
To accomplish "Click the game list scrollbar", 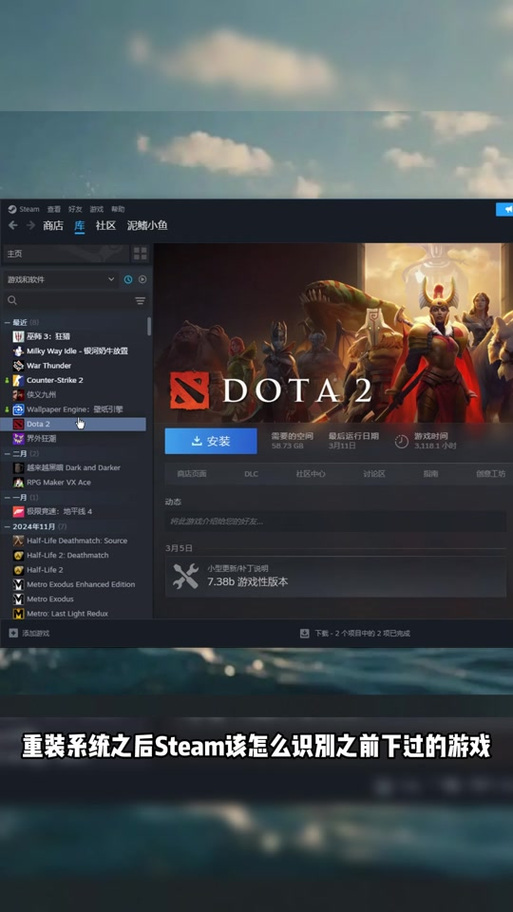I will (x=149, y=326).
